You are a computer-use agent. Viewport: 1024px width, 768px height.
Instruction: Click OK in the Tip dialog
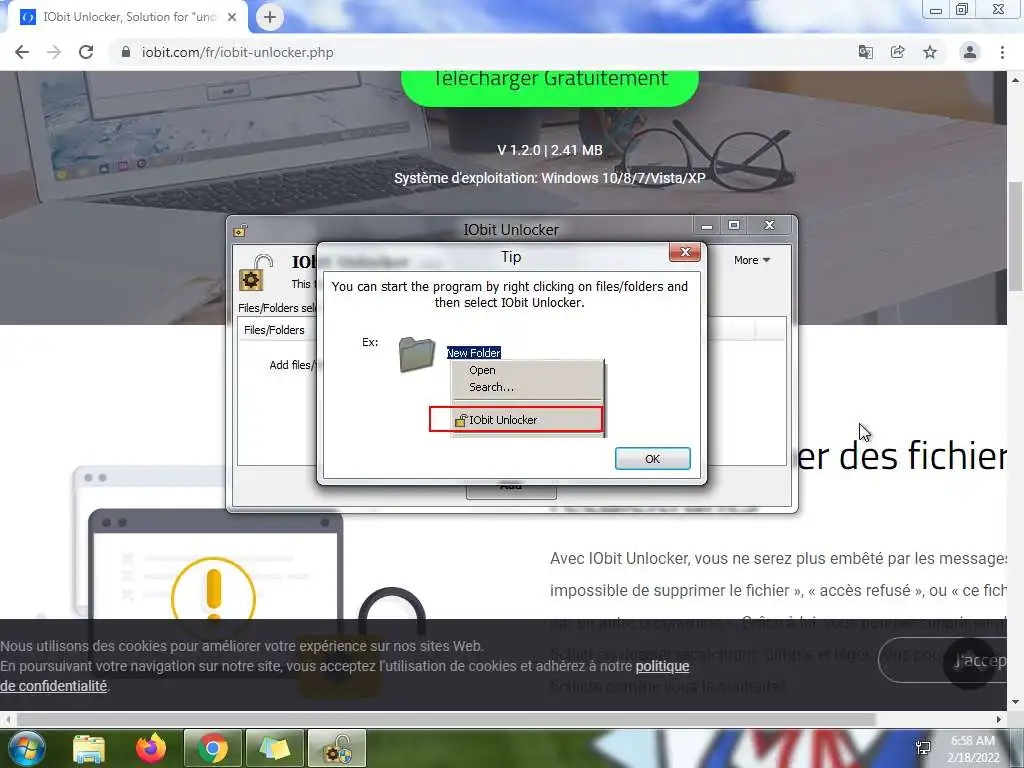click(x=652, y=458)
